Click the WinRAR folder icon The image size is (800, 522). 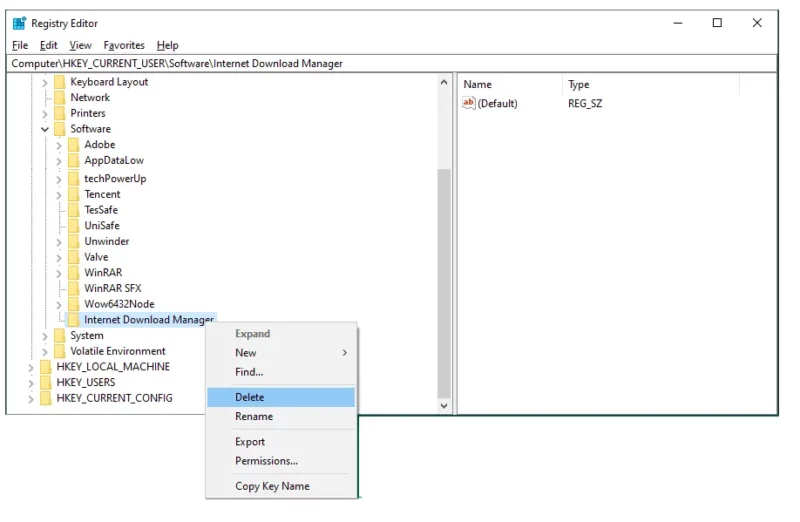click(x=74, y=273)
